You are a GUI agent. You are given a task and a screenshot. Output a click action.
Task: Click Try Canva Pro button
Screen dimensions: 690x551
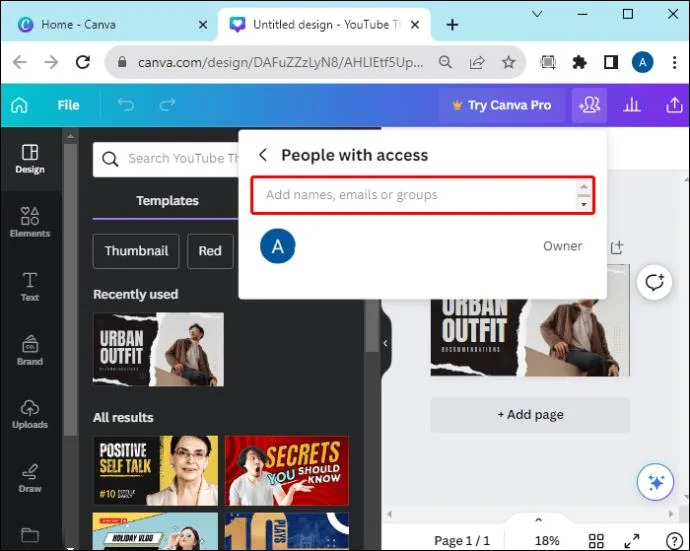502,105
